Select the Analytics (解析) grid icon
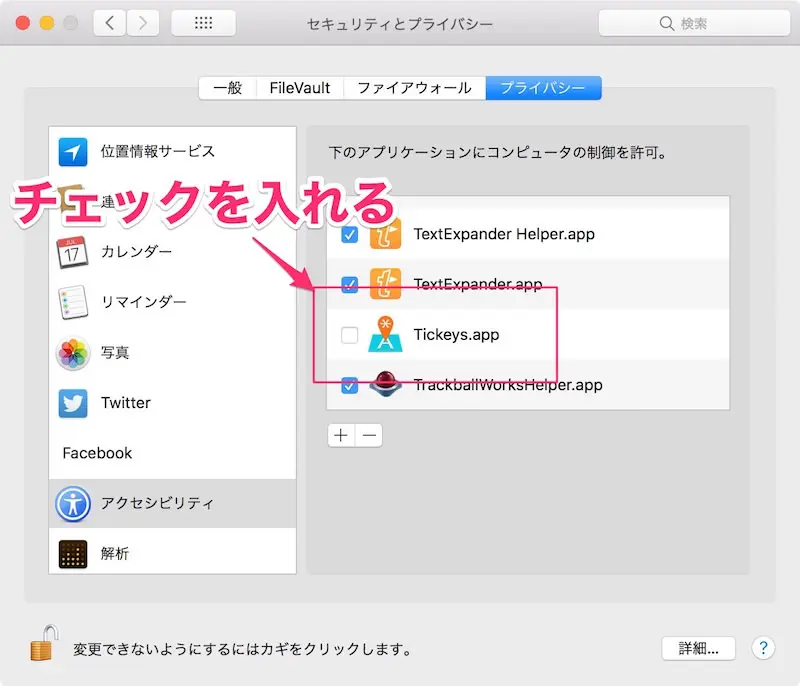The image size is (800, 686). point(73,554)
